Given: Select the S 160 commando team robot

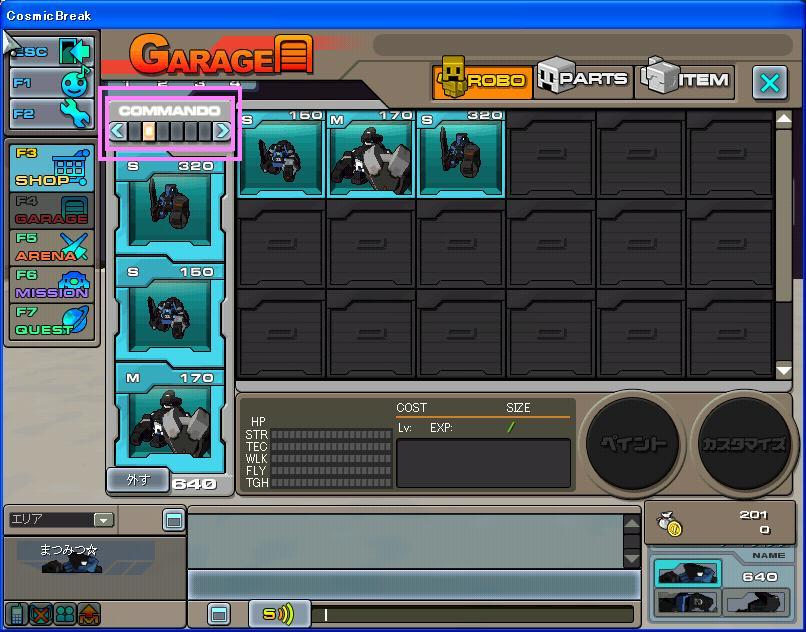Looking at the screenshot, I should (x=170, y=311).
